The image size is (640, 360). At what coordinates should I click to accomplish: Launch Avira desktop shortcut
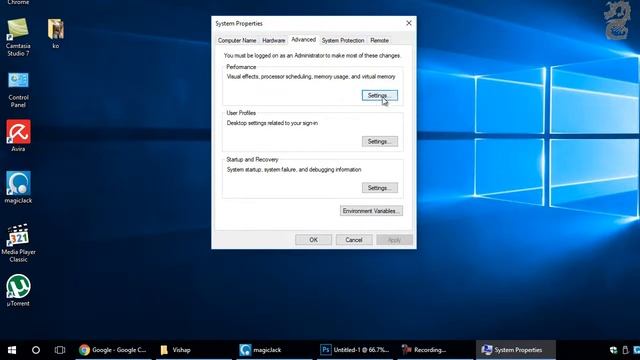pyautogui.click(x=18, y=136)
